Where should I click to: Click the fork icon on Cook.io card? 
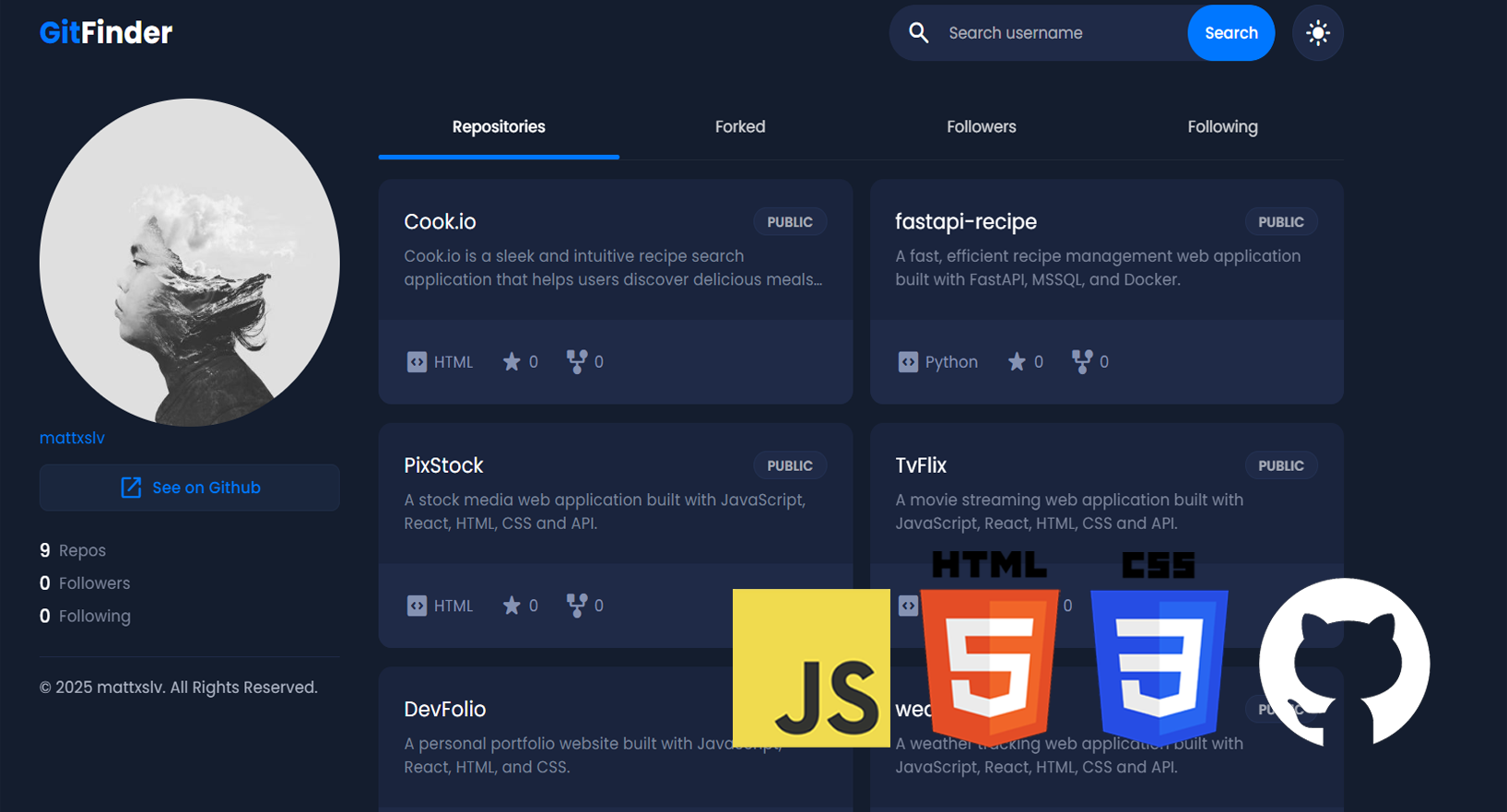pyautogui.click(x=576, y=361)
